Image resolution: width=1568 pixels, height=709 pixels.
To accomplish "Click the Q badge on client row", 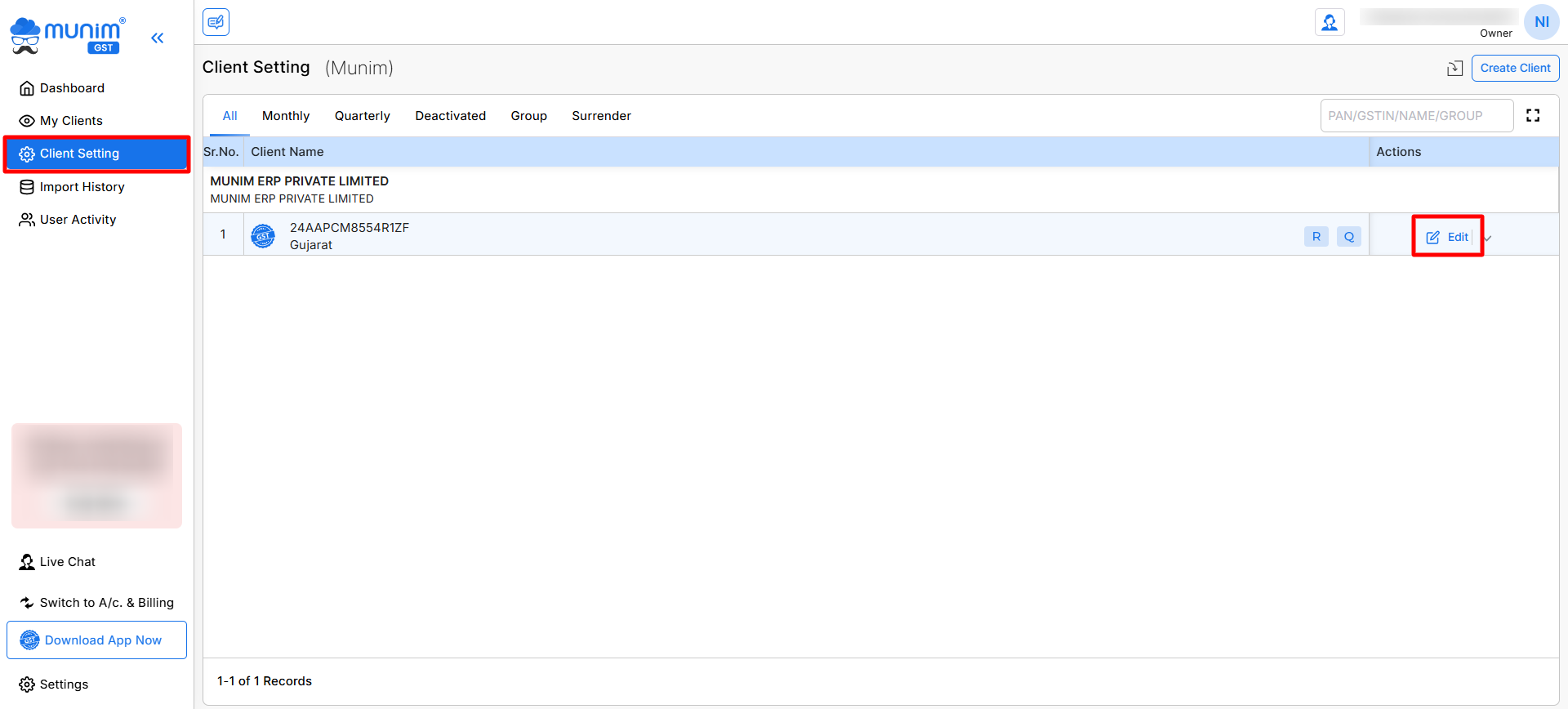I will point(1348,237).
